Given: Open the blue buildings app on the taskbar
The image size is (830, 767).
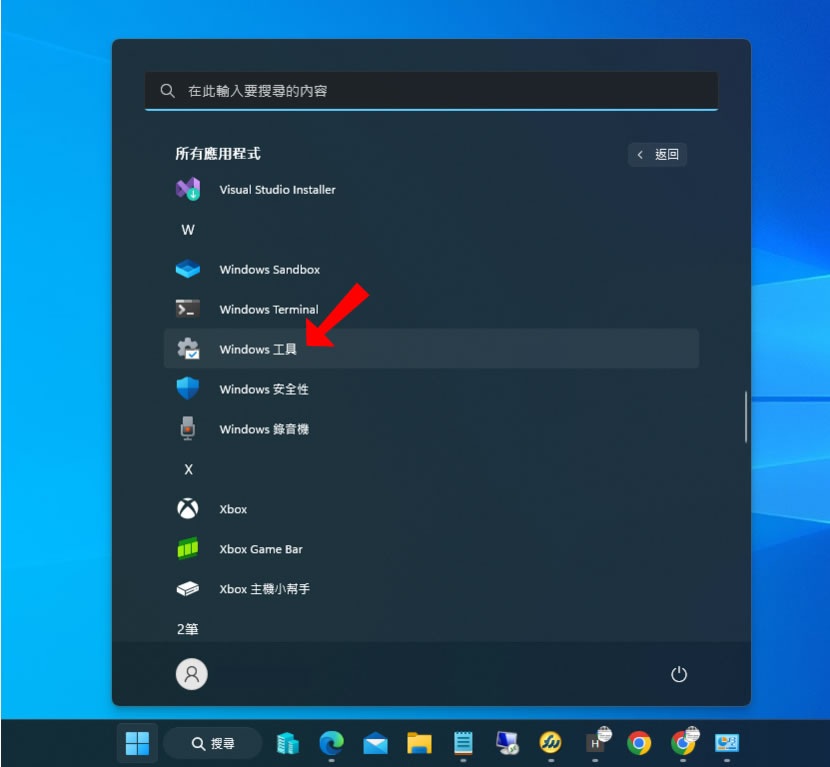Looking at the screenshot, I should (287, 743).
